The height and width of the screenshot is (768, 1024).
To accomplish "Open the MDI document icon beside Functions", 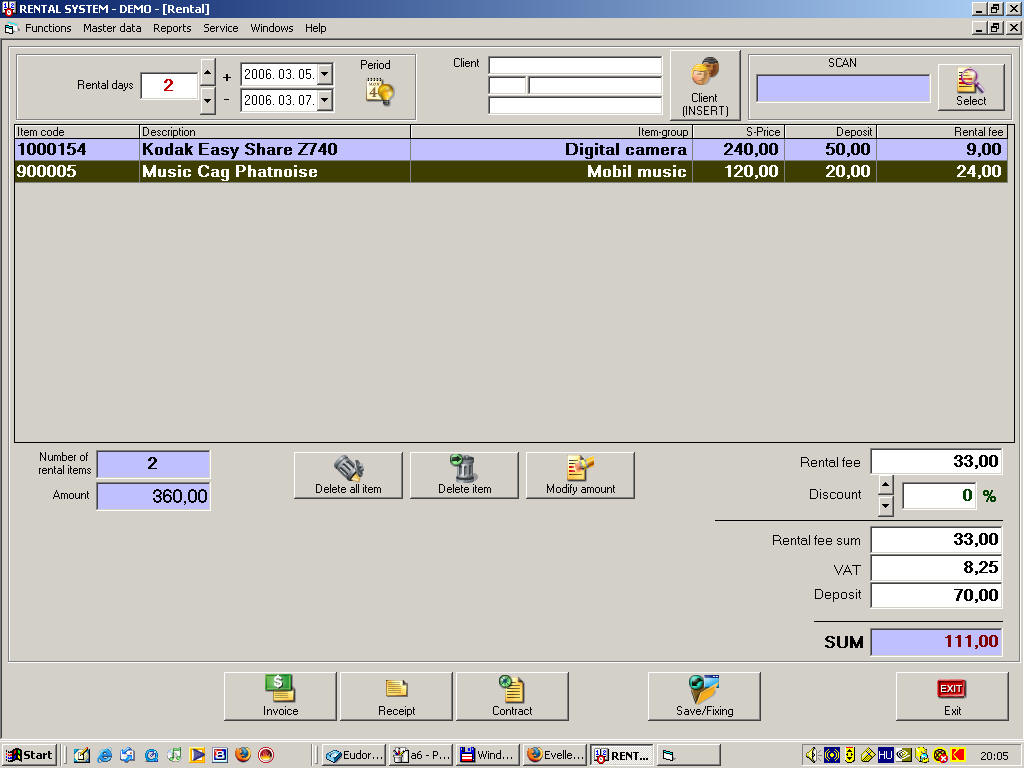I will point(10,29).
